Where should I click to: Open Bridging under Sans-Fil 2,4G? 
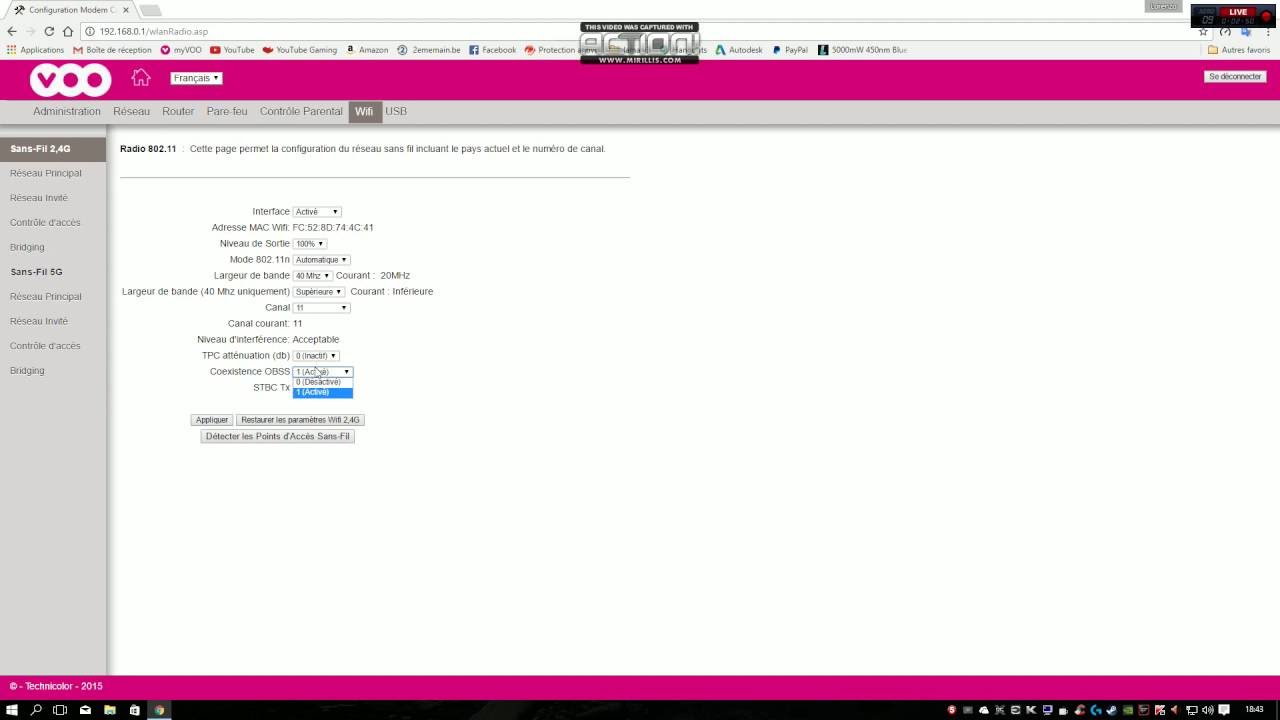coord(27,248)
